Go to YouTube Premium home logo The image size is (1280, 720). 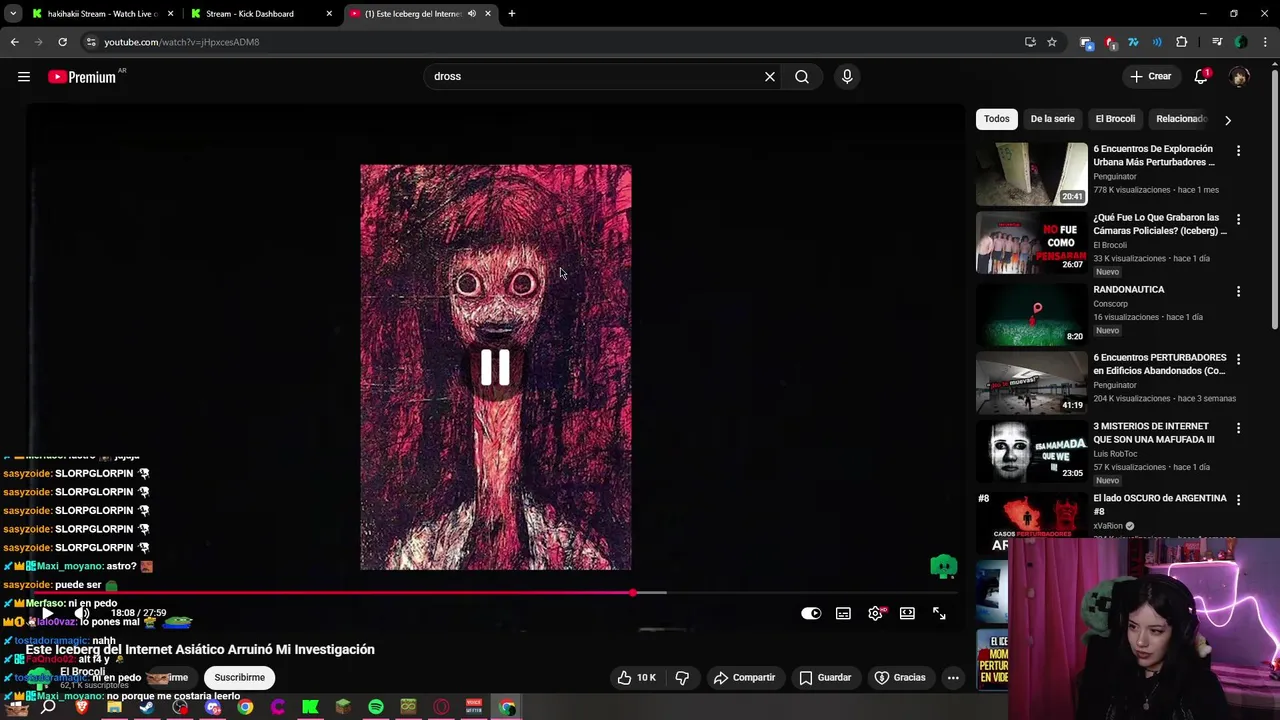(x=82, y=77)
